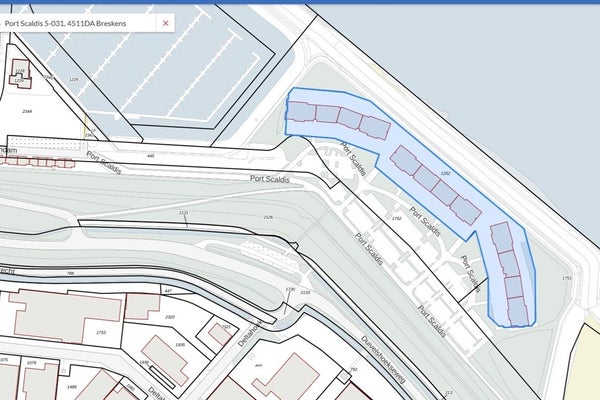Click parcel label 2131 on the map
The height and width of the screenshot is (400, 600).
click(182, 213)
